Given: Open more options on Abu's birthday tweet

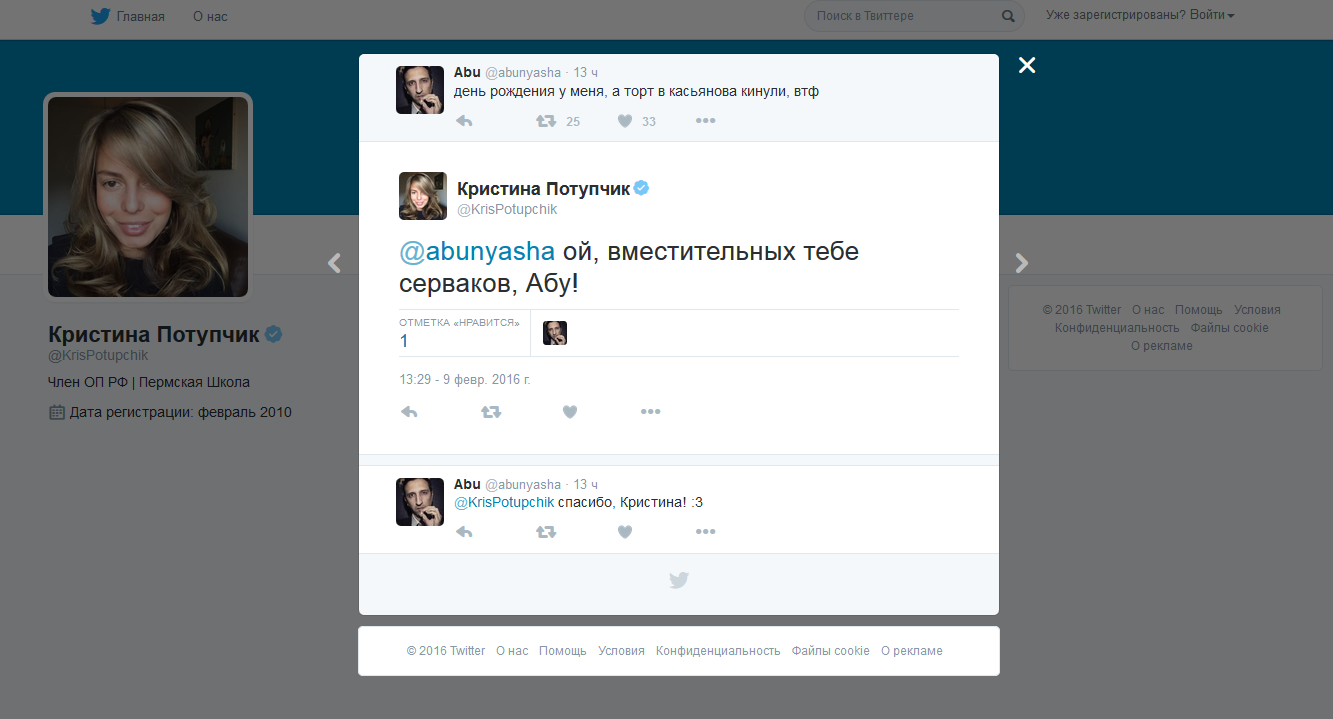Looking at the screenshot, I should pos(706,121).
